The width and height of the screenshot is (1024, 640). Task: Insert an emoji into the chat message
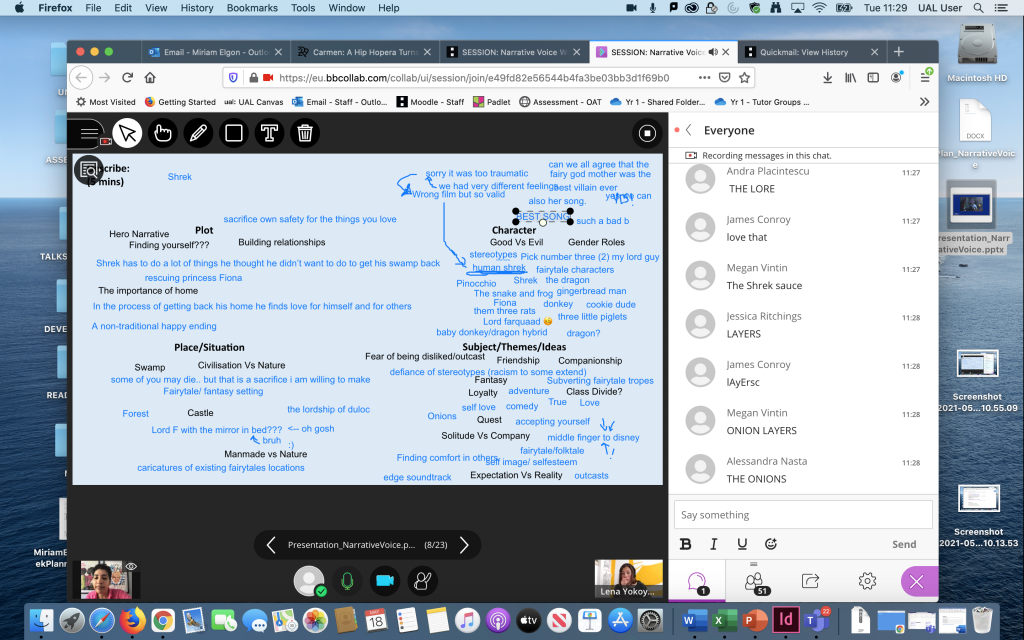tap(771, 544)
